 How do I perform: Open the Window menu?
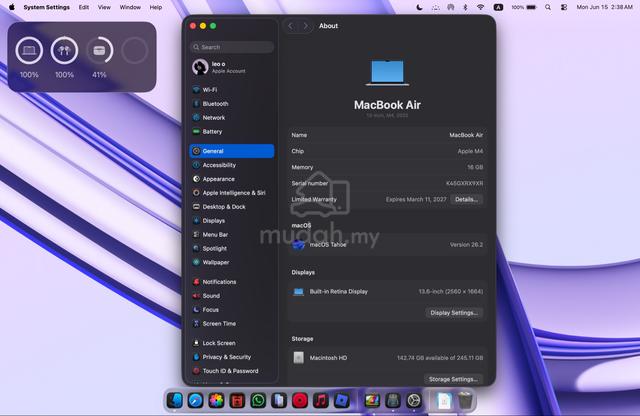point(130,7)
